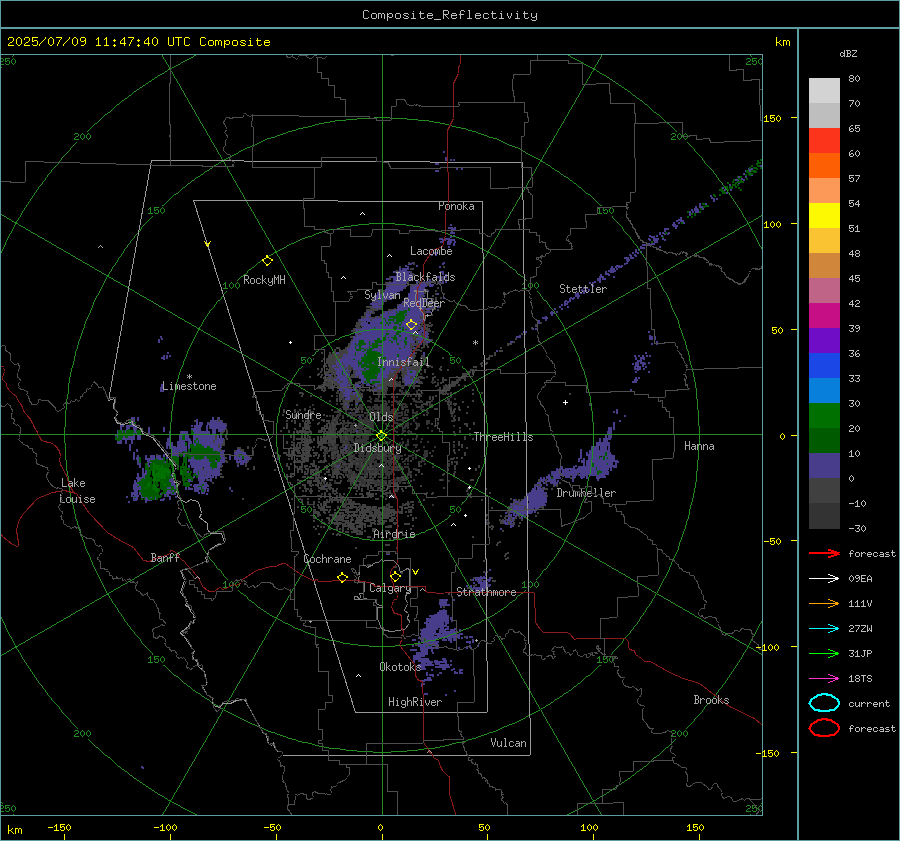Image resolution: width=900 pixels, height=841 pixels.
Task: Click the Drumheller town label
Action: click(x=586, y=493)
